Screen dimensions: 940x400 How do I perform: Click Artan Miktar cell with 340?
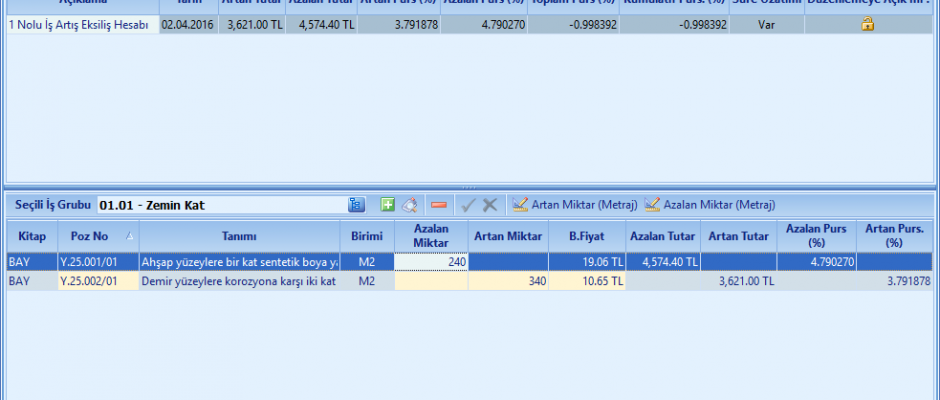tap(508, 282)
